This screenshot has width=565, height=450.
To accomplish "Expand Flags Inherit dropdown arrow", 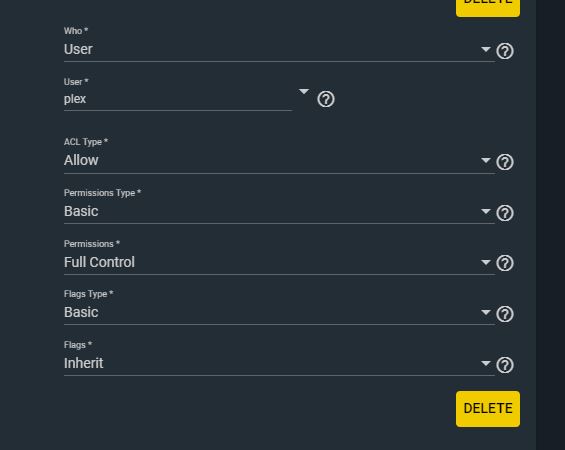I will (x=486, y=363).
